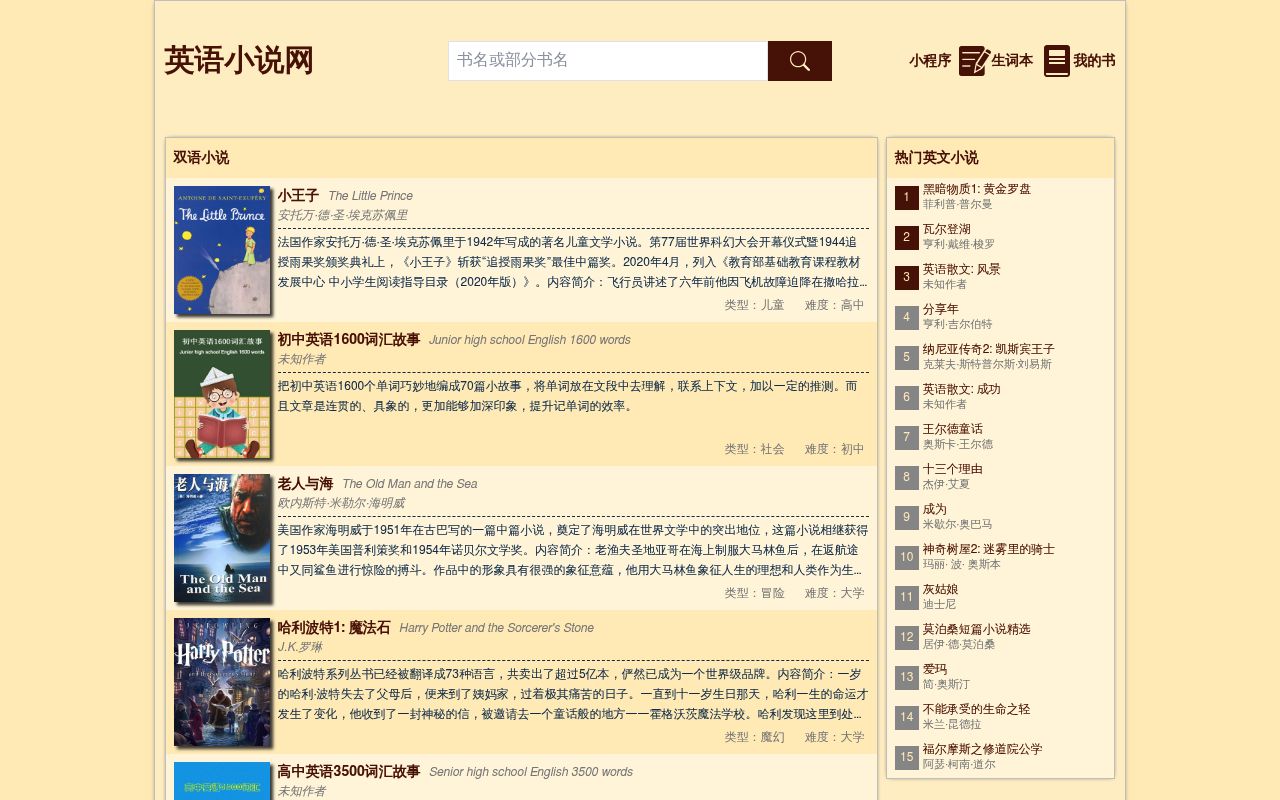Screen dimensions: 1280x800
Task: Open 不能承受的生命之轻
Action: pyautogui.click(x=977, y=709)
